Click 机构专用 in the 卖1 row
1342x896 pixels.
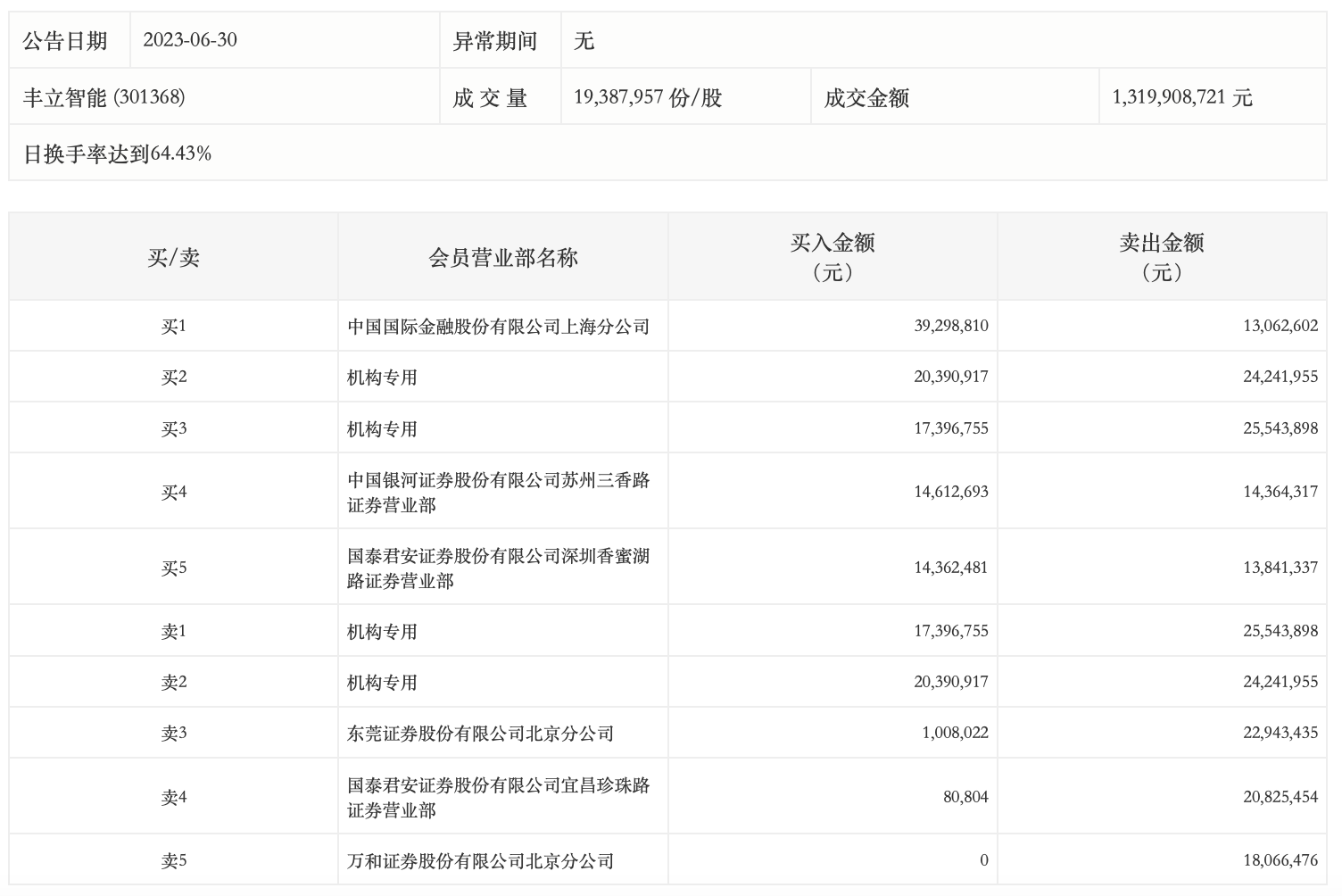pos(383,632)
